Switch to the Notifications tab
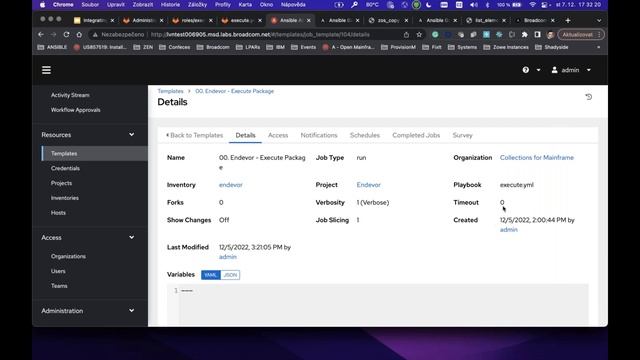 (x=319, y=135)
